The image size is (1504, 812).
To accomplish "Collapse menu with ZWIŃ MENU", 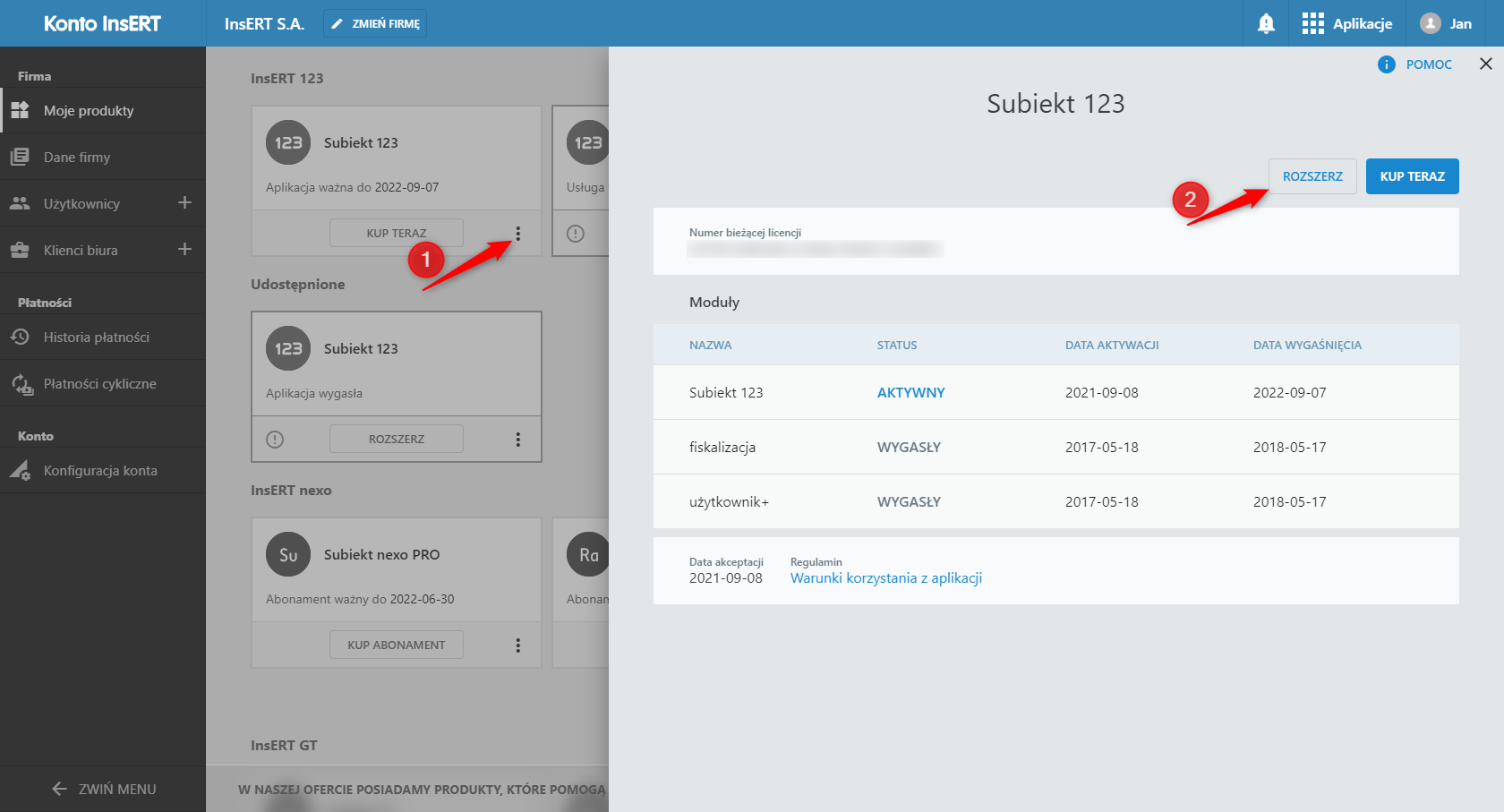I will 103,789.
